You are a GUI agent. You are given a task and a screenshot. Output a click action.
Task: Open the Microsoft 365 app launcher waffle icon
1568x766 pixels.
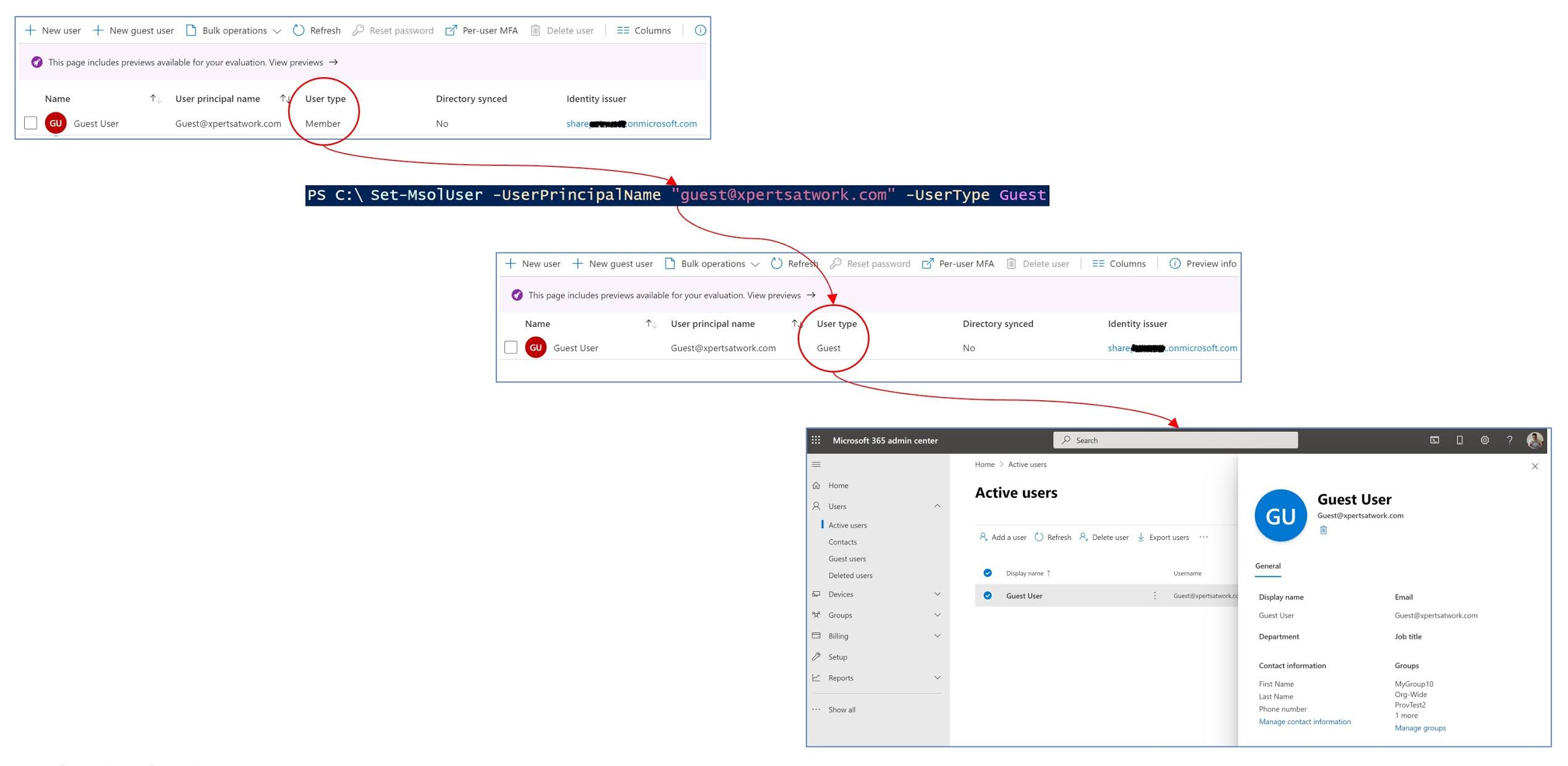(x=816, y=440)
